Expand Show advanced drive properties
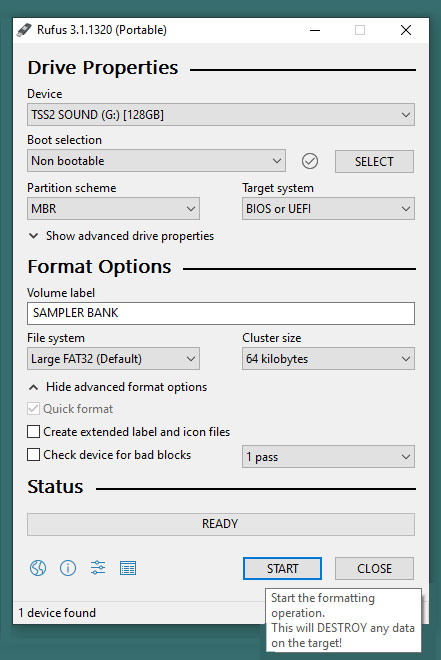The width and height of the screenshot is (441, 660). 121,236
